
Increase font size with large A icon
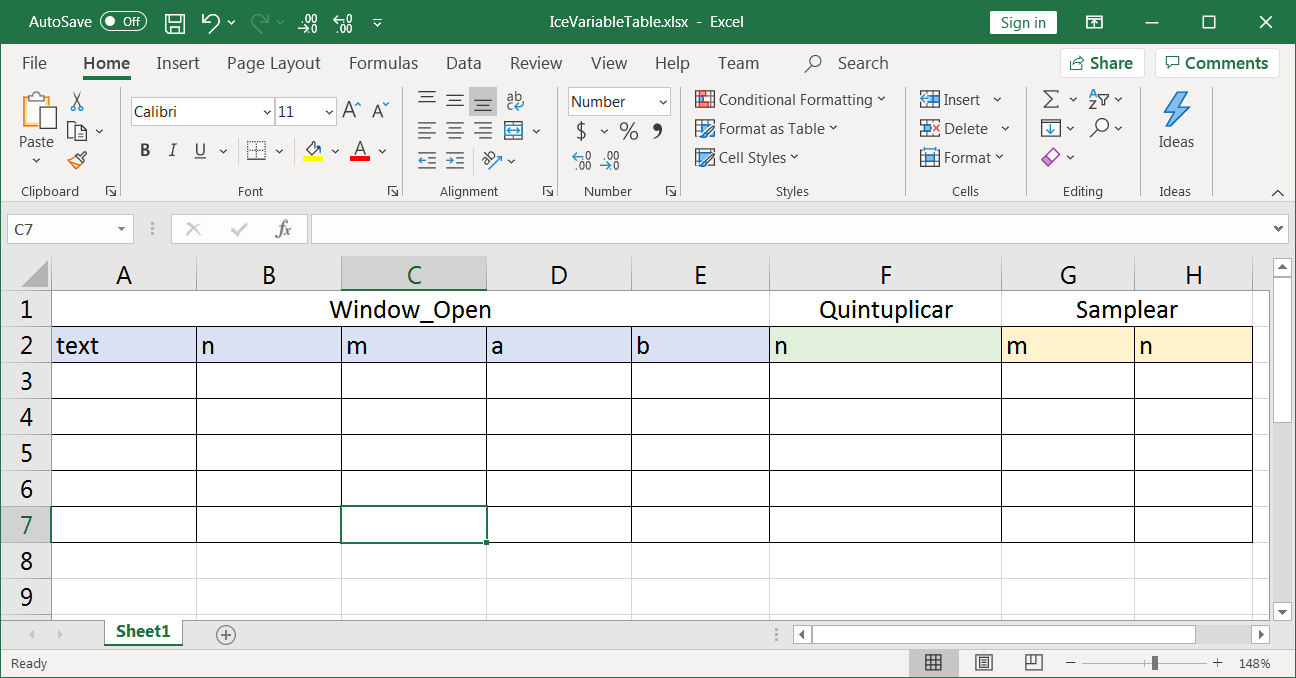351,111
